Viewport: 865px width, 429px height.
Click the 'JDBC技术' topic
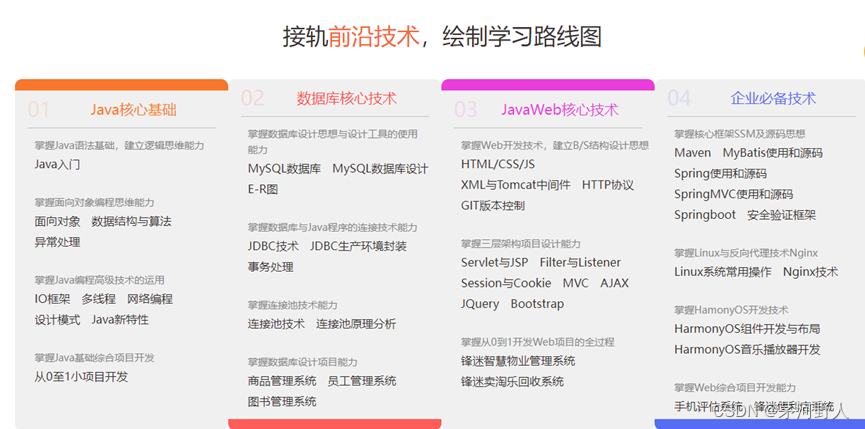click(273, 246)
